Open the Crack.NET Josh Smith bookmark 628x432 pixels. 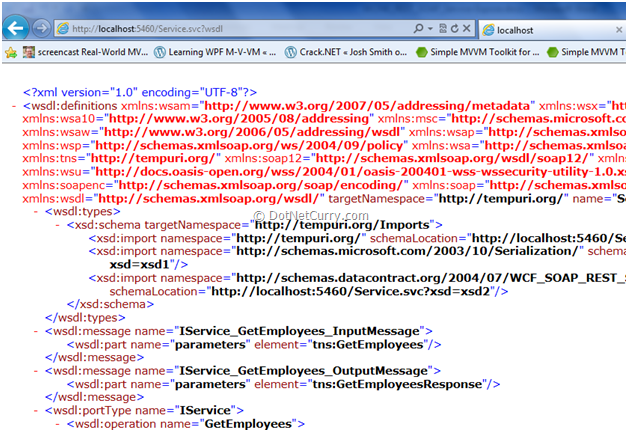[346, 52]
